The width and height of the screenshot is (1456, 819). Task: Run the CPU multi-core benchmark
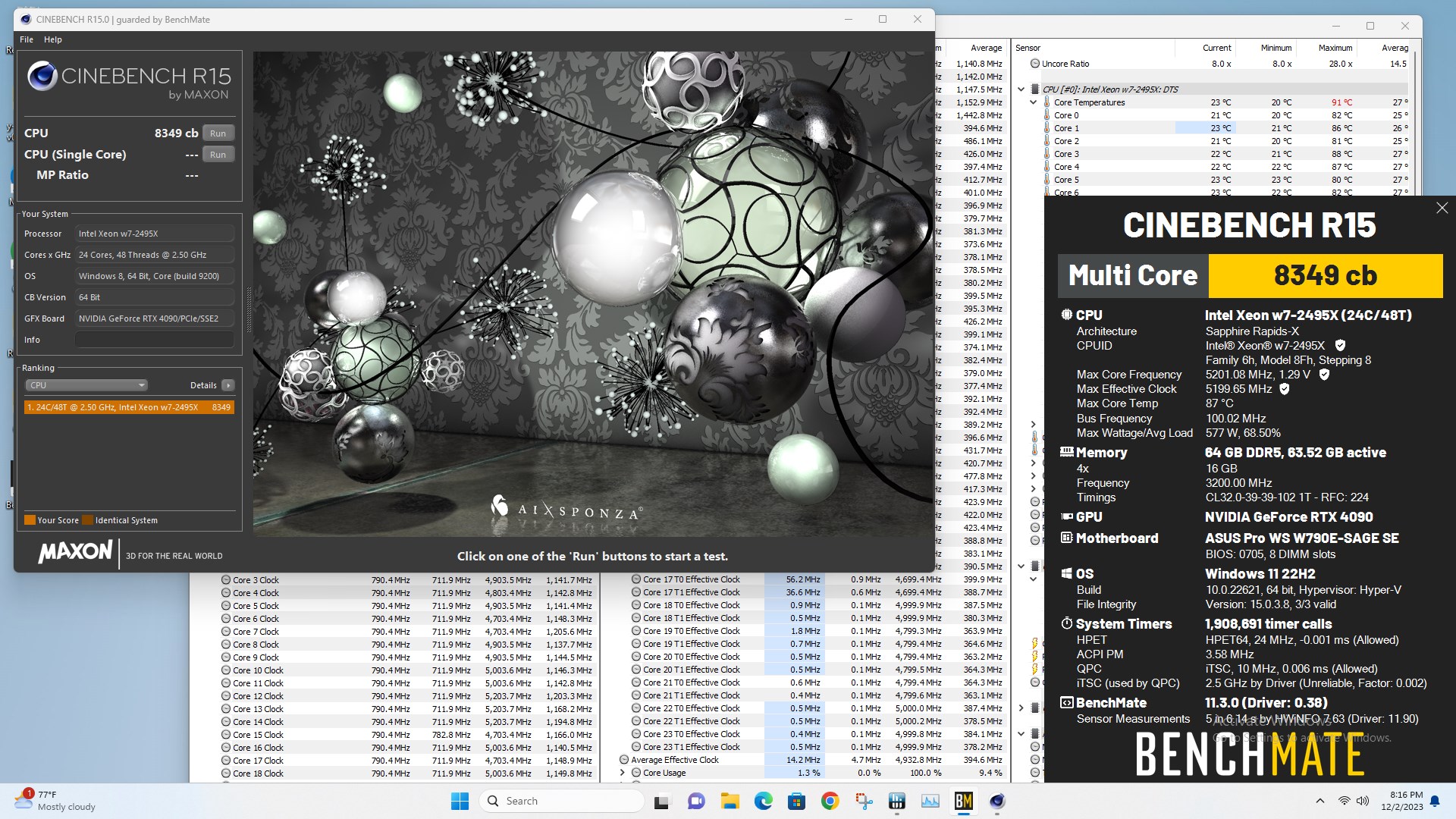pos(218,133)
